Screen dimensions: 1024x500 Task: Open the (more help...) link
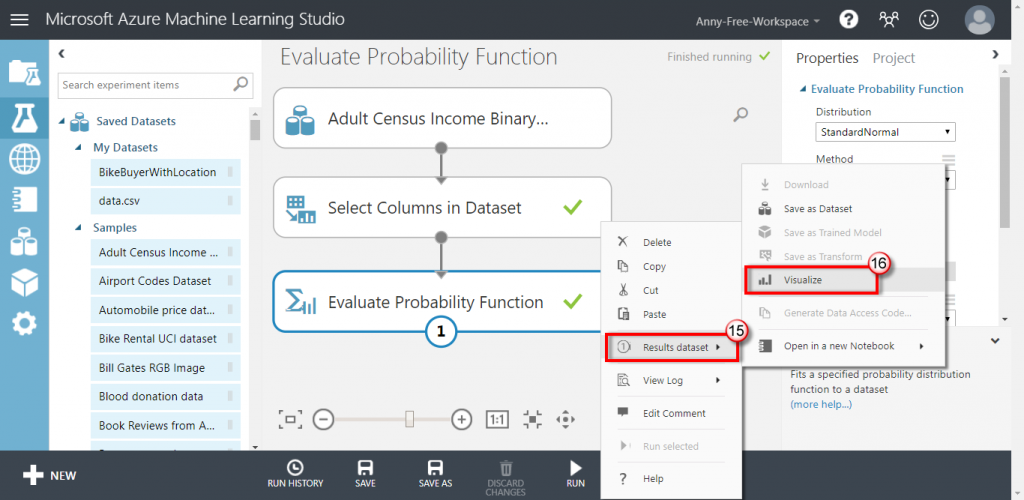821,405
